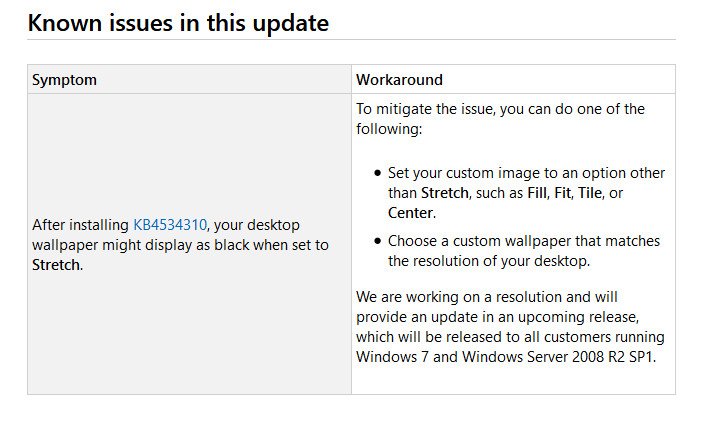Click the Known issues in this update heading
Screen dimensions: 711x428
point(178,23)
